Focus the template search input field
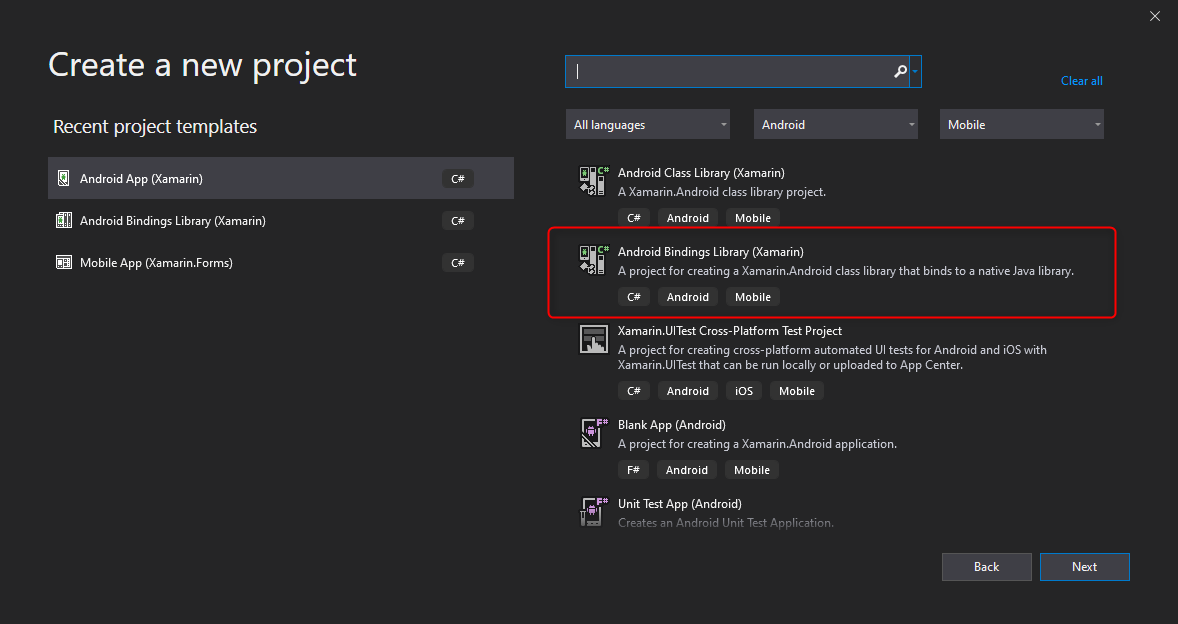Viewport: 1178px width, 624px height. click(730, 72)
